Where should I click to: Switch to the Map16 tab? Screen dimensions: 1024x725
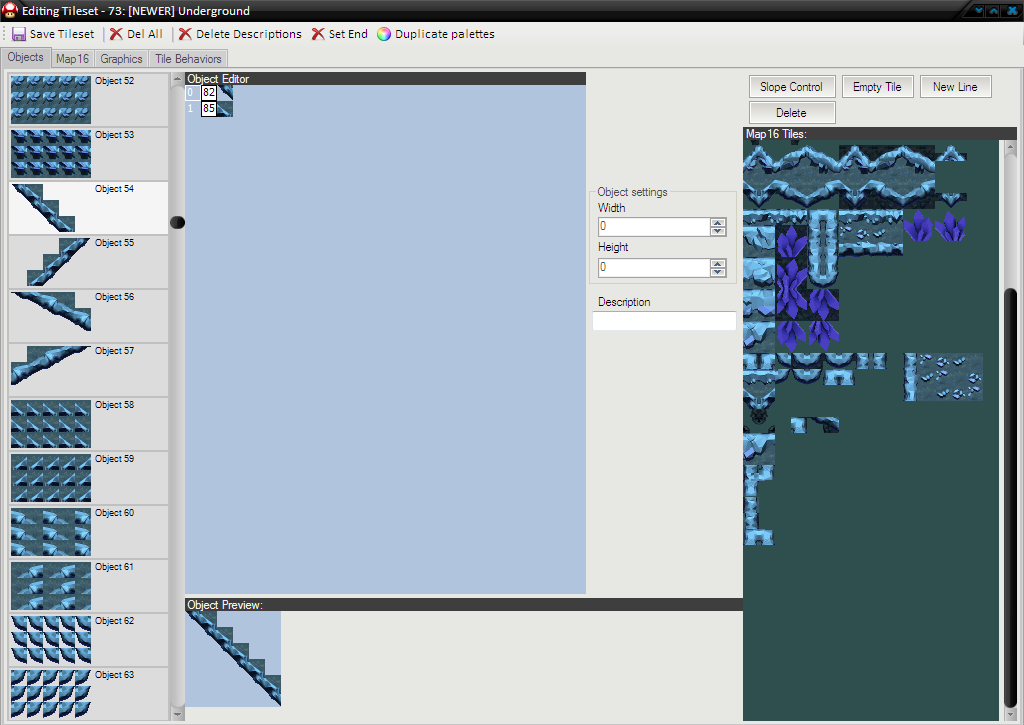coord(72,59)
